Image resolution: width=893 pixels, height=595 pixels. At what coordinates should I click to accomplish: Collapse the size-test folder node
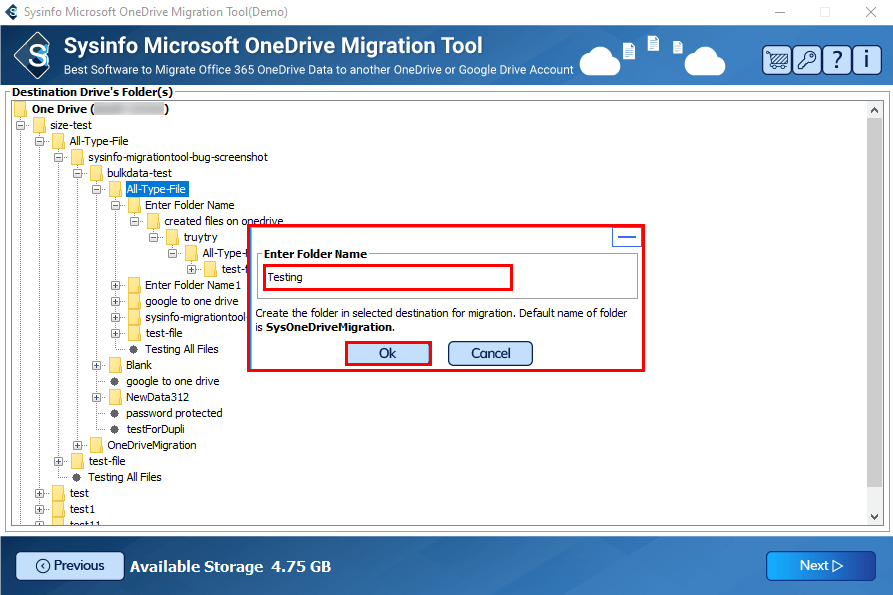(21, 125)
